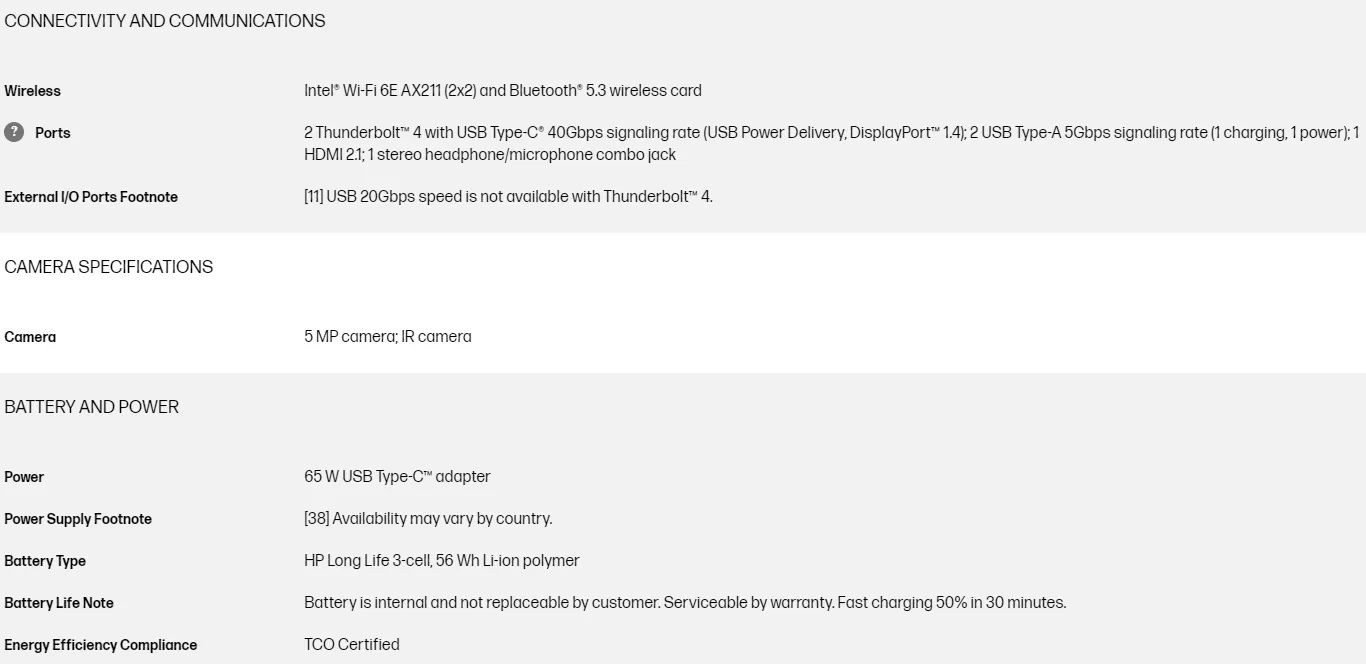Click the Ports spec label
This screenshot has width=1366, height=664.
coord(53,133)
